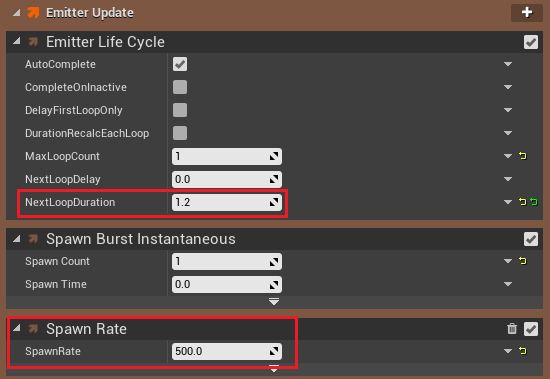The image size is (550, 379).
Task: Open the CompleteOnInactive row dropdown arrow
Action: coord(508,87)
